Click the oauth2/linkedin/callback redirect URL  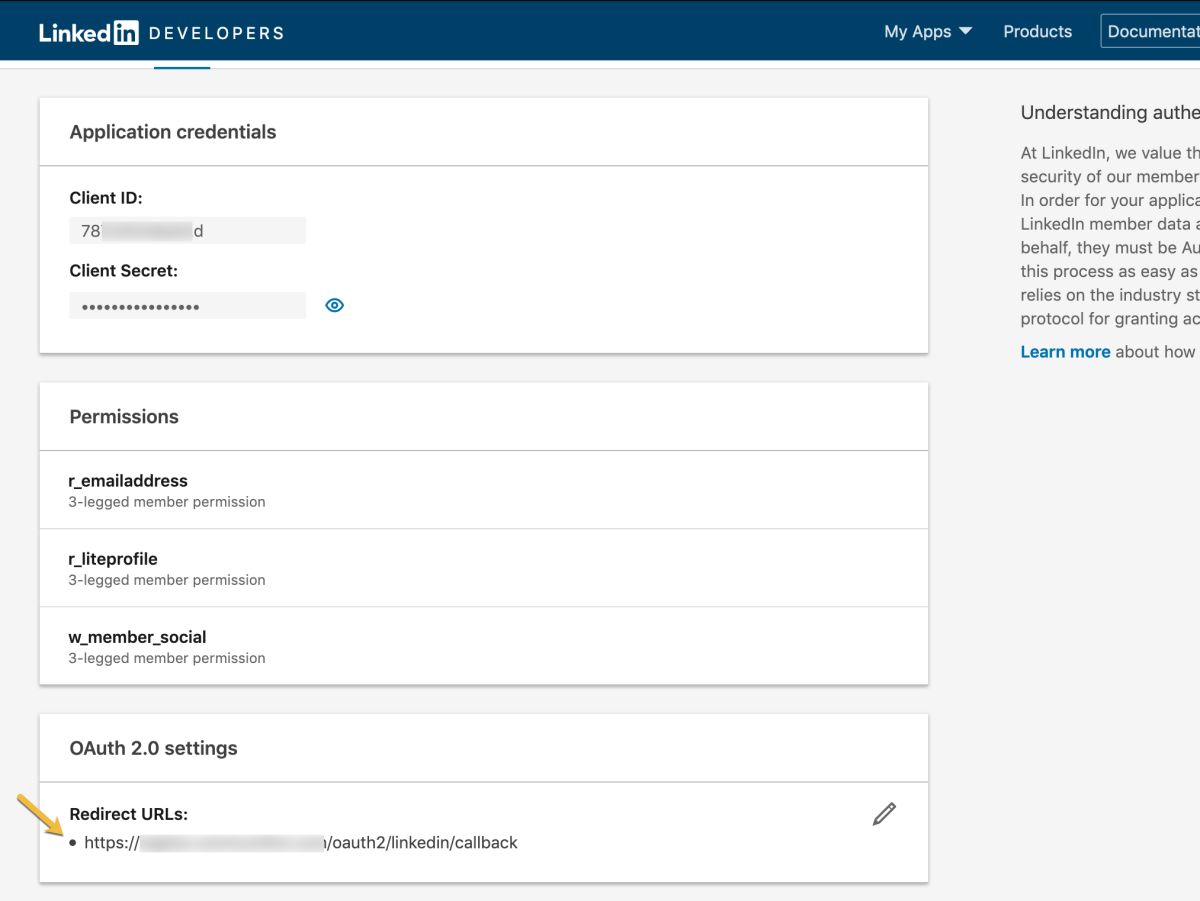[x=301, y=842]
